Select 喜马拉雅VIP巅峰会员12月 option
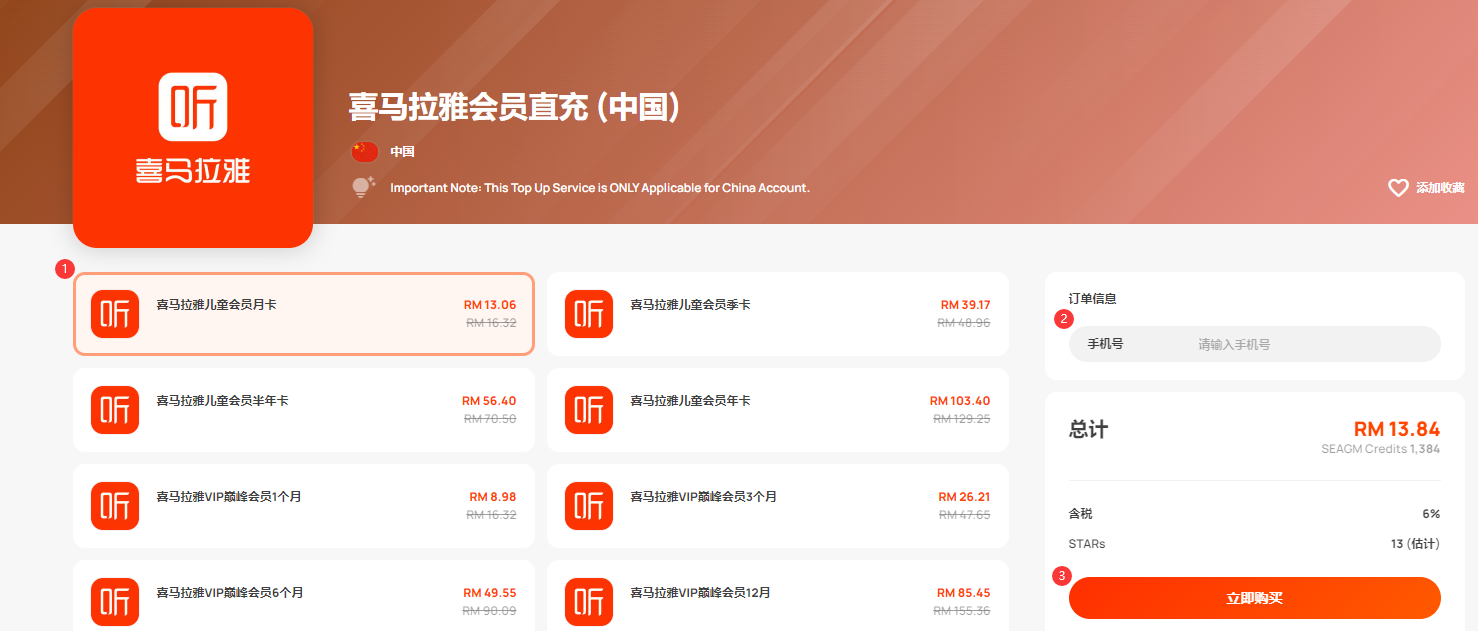The width and height of the screenshot is (1478, 631). coord(778,596)
